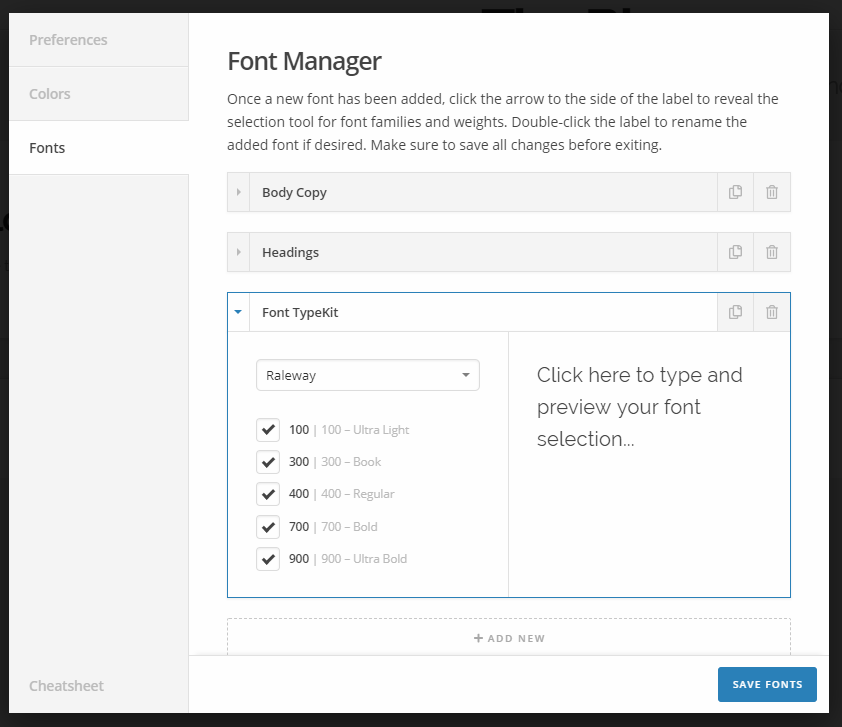Image resolution: width=842 pixels, height=727 pixels.
Task: Duplicate the Headings font
Action: pos(735,252)
